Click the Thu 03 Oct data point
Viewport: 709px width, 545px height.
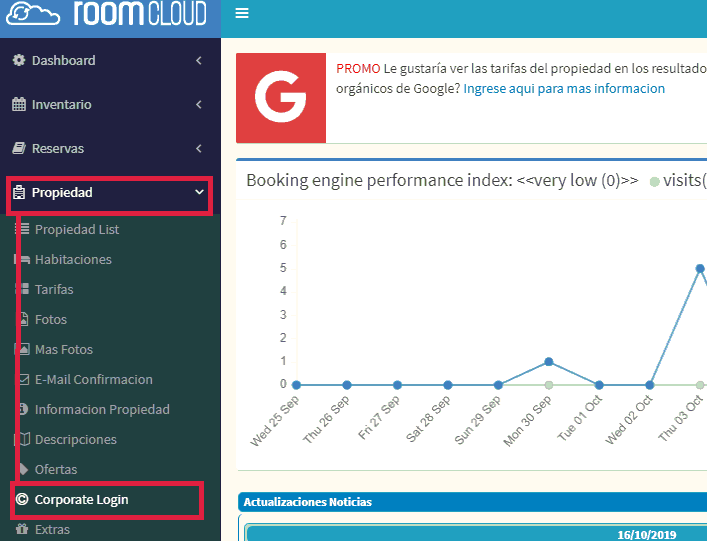tap(700, 268)
